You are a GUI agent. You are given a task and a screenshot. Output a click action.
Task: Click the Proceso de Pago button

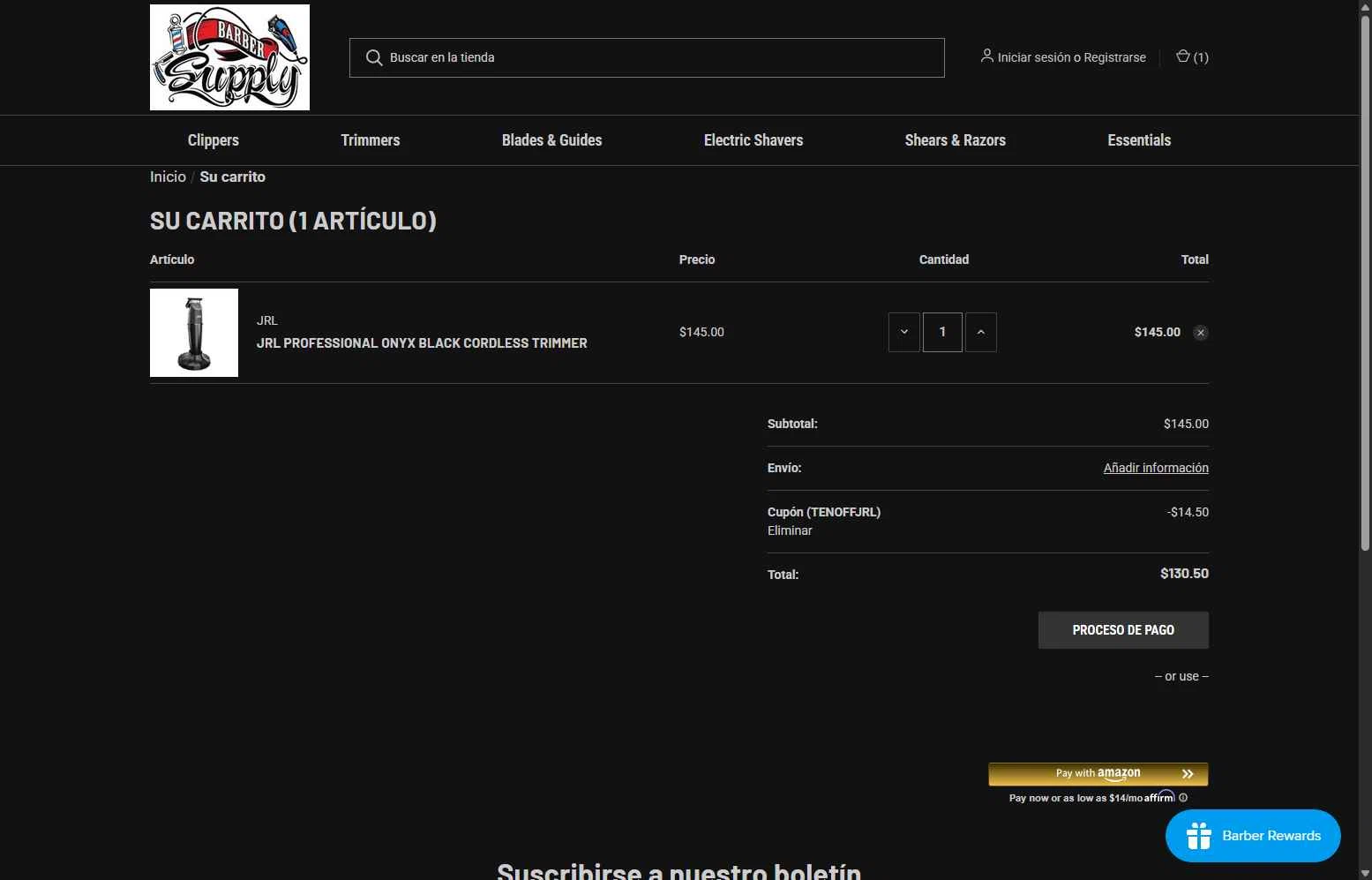tap(1123, 630)
